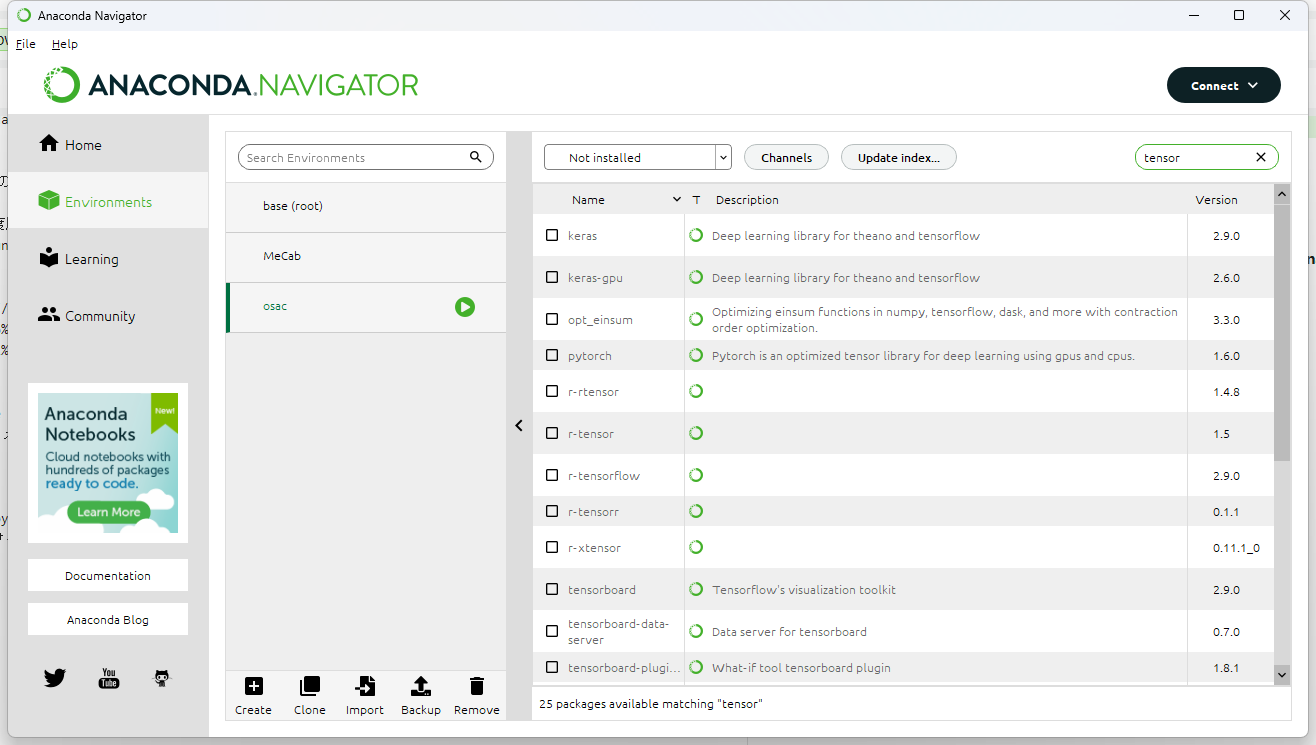Click the r-tensorr package name
1316x745 pixels.
(x=593, y=511)
